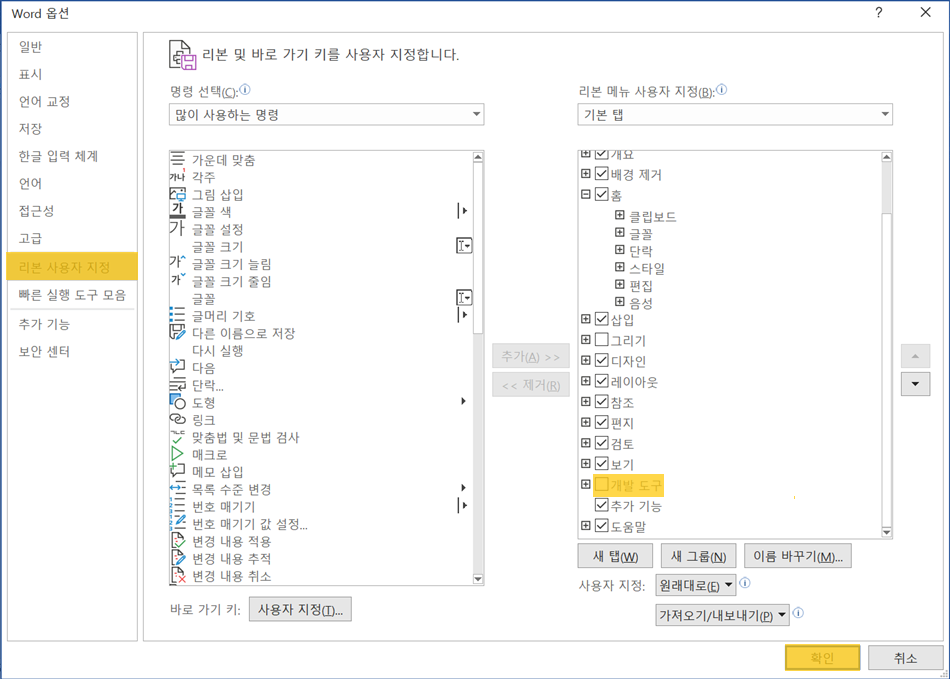Screen dimensions: 950x679
Task: Select the 글꼴 설정 icon
Action: 178,229
